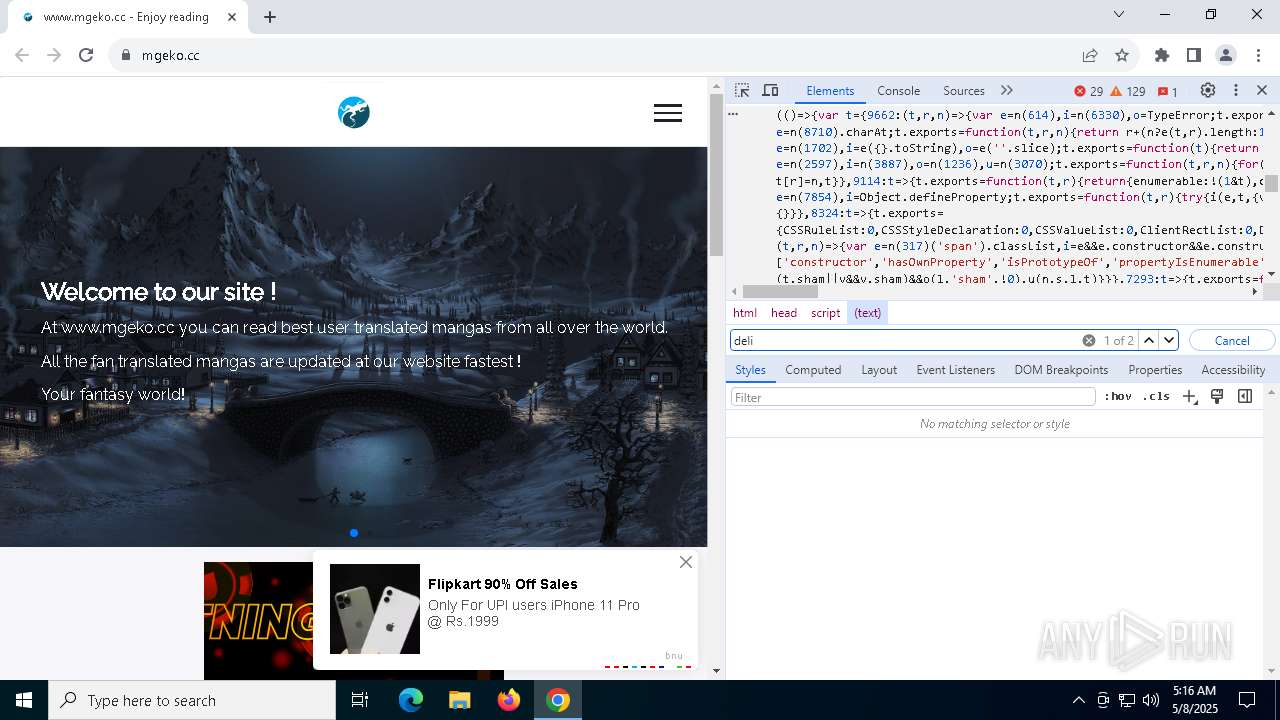1280x720 pixels.
Task: Reload the page
Action: [86, 55]
